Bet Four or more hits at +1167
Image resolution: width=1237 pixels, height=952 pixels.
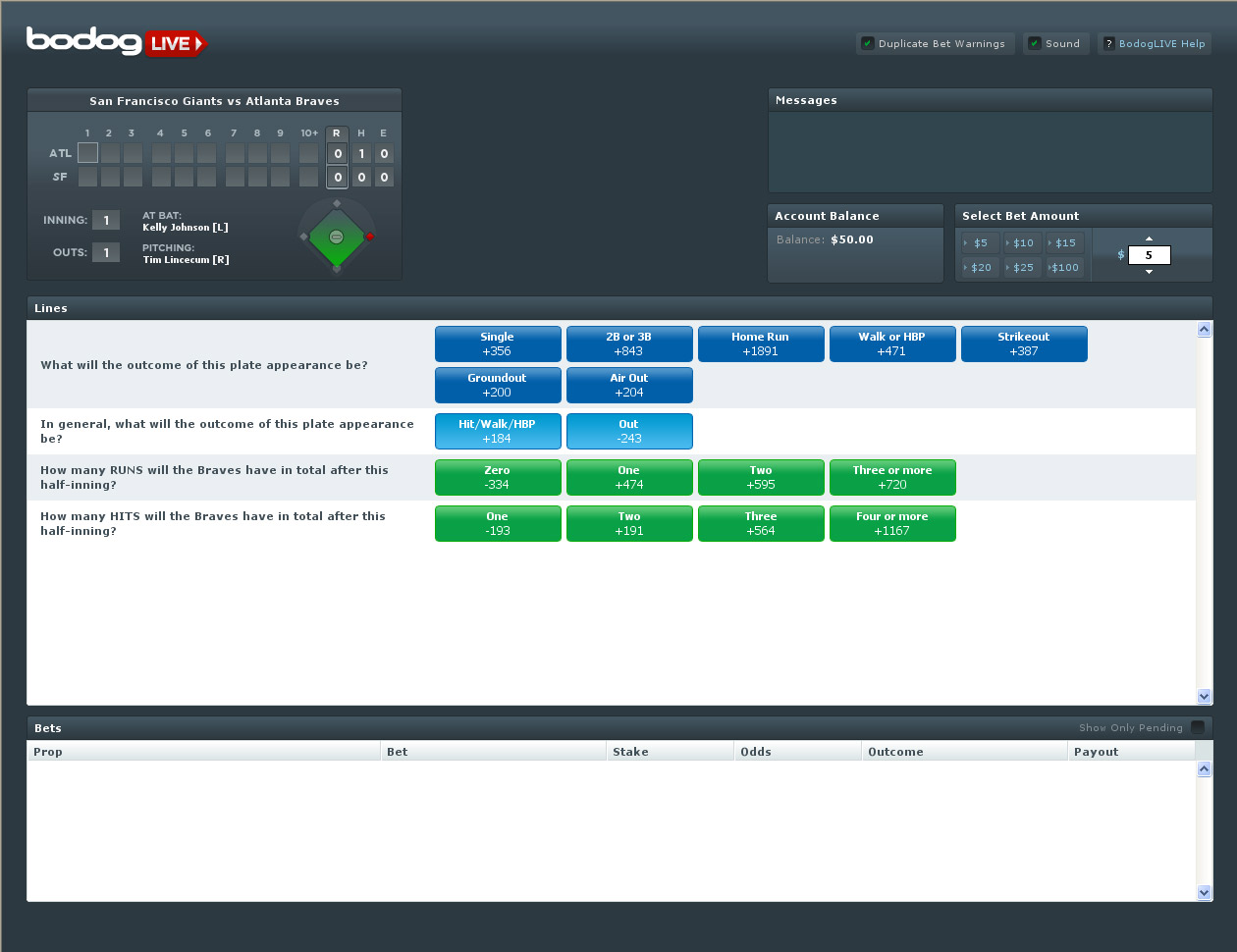pos(892,523)
